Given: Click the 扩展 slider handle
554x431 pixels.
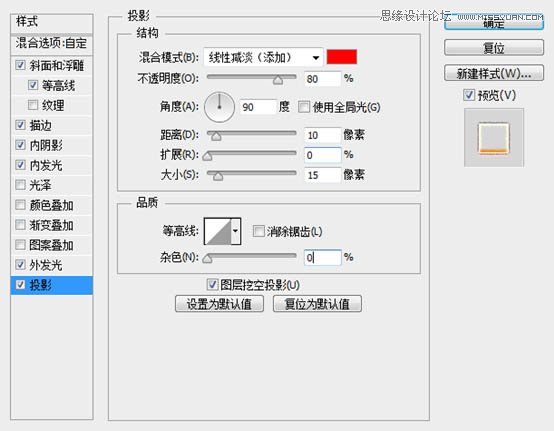Looking at the screenshot, I should (x=207, y=156).
